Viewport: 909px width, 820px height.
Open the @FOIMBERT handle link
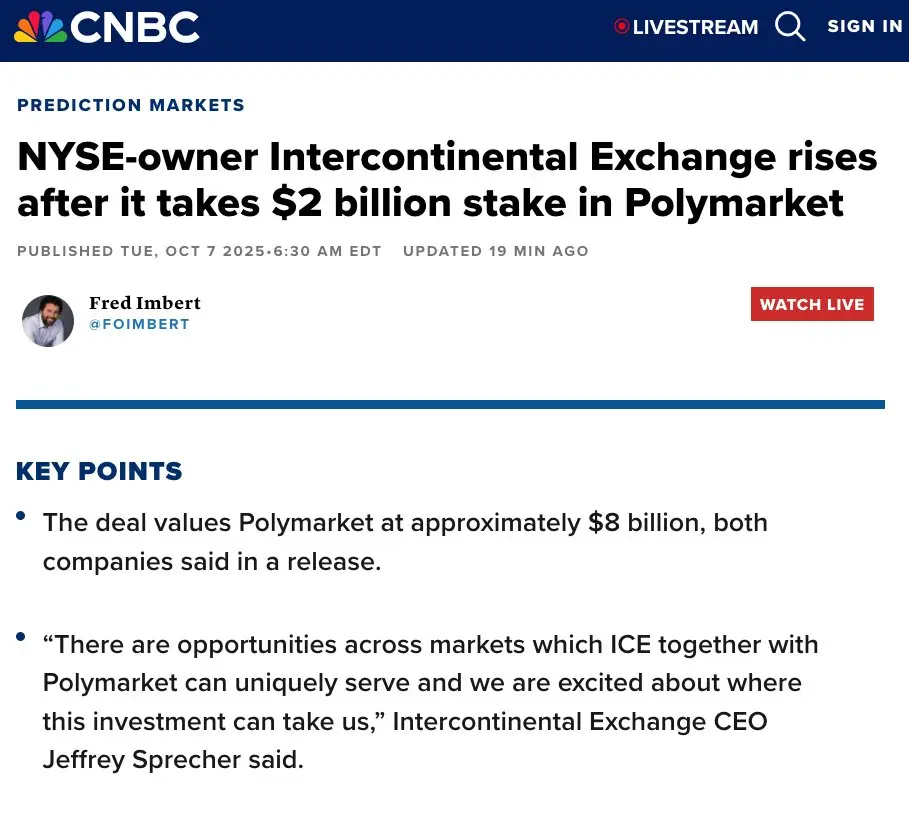pyautogui.click(x=139, y=325)
